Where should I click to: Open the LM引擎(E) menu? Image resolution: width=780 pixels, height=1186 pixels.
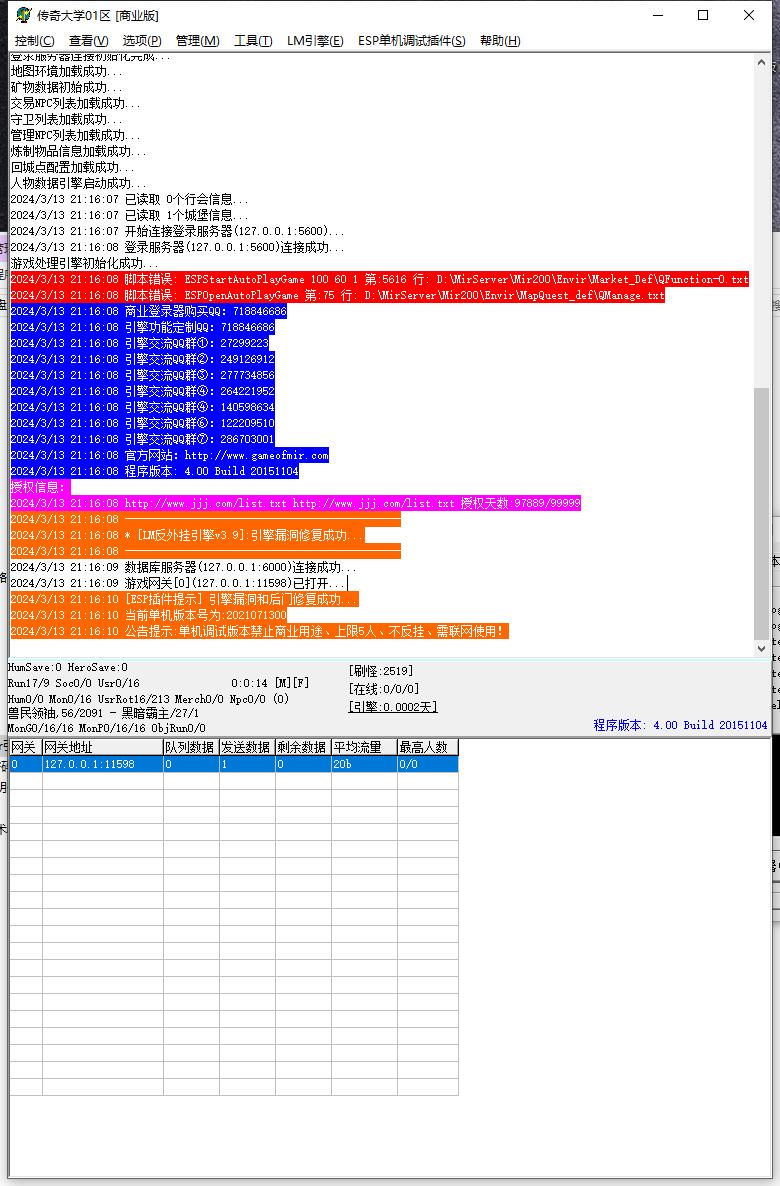(315, 41)
